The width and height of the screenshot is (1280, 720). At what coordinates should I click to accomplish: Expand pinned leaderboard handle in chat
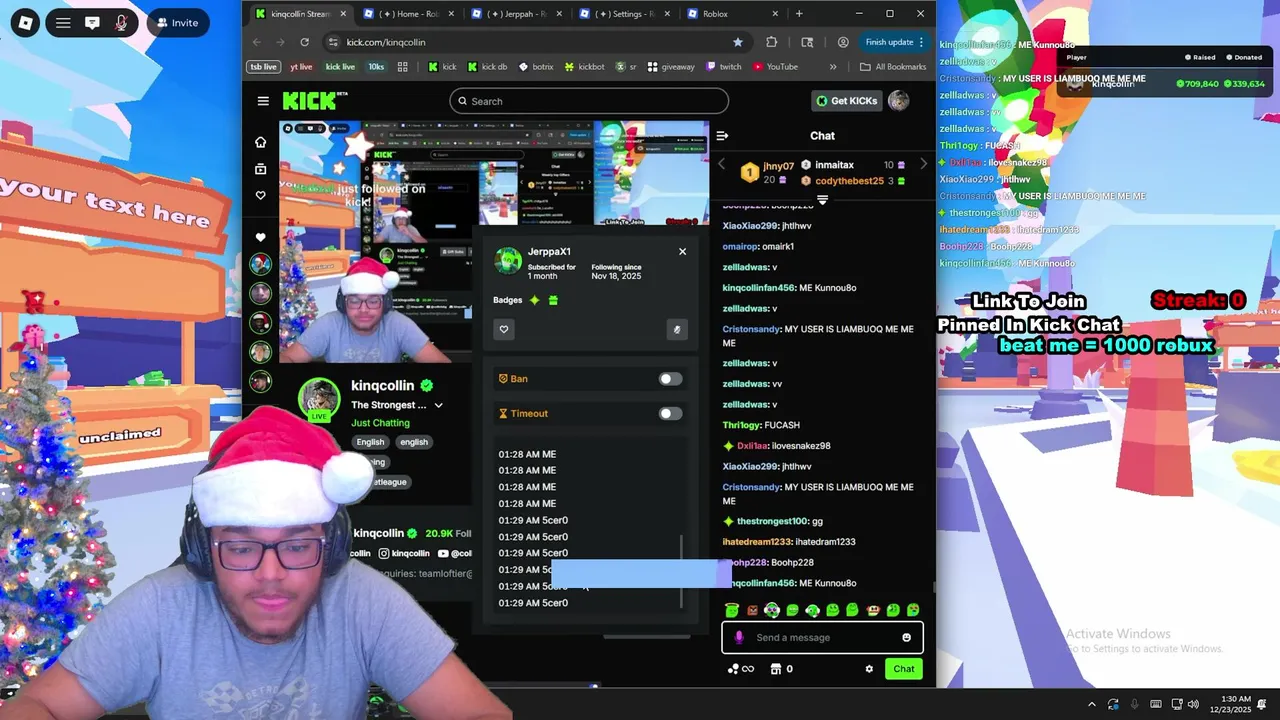[x=822, y=200]
